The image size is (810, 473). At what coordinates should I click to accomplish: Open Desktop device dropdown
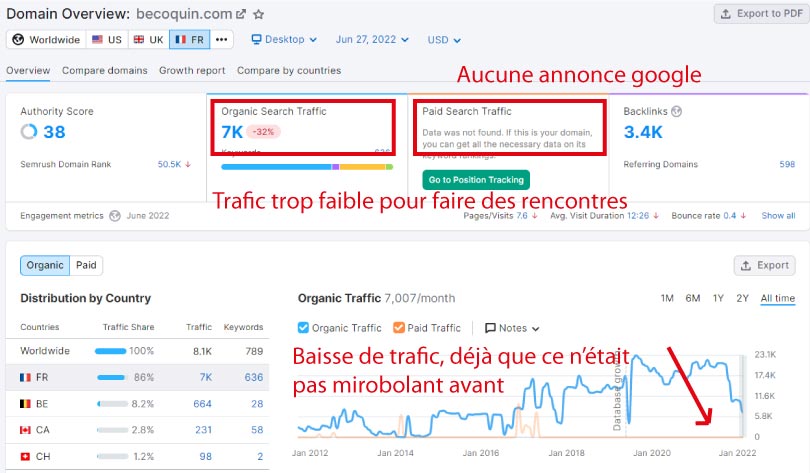284,40
